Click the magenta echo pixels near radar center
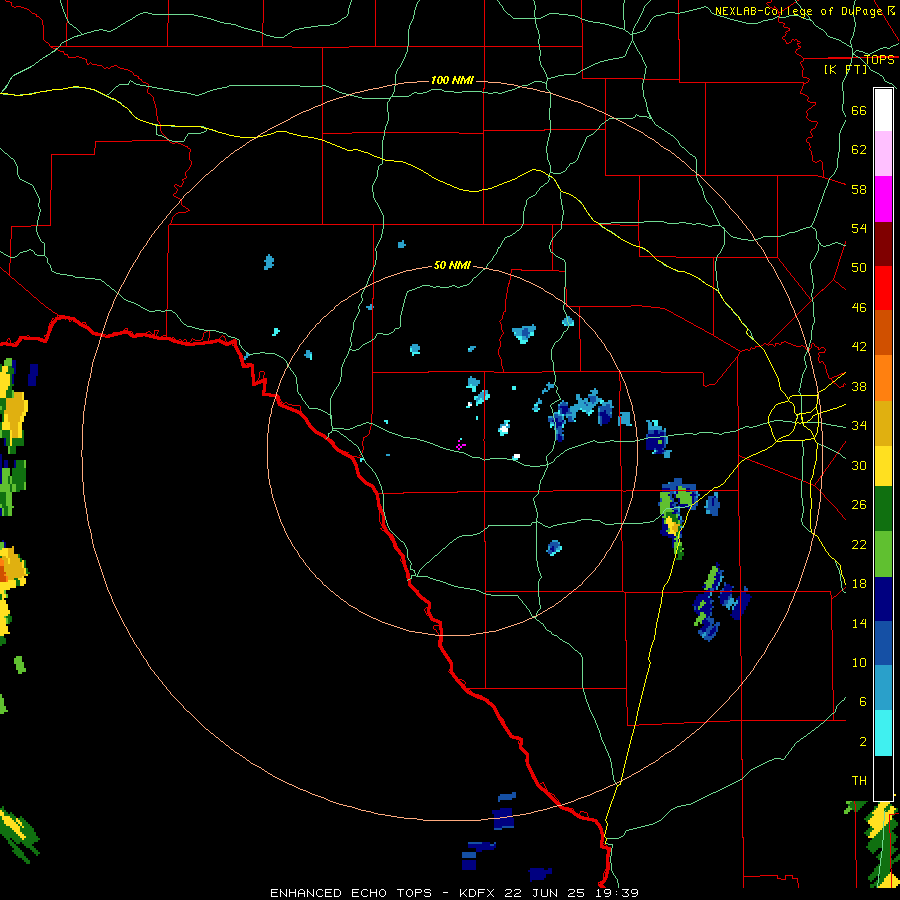This screenshot has height=900, width=900. (x=460, y=444)
